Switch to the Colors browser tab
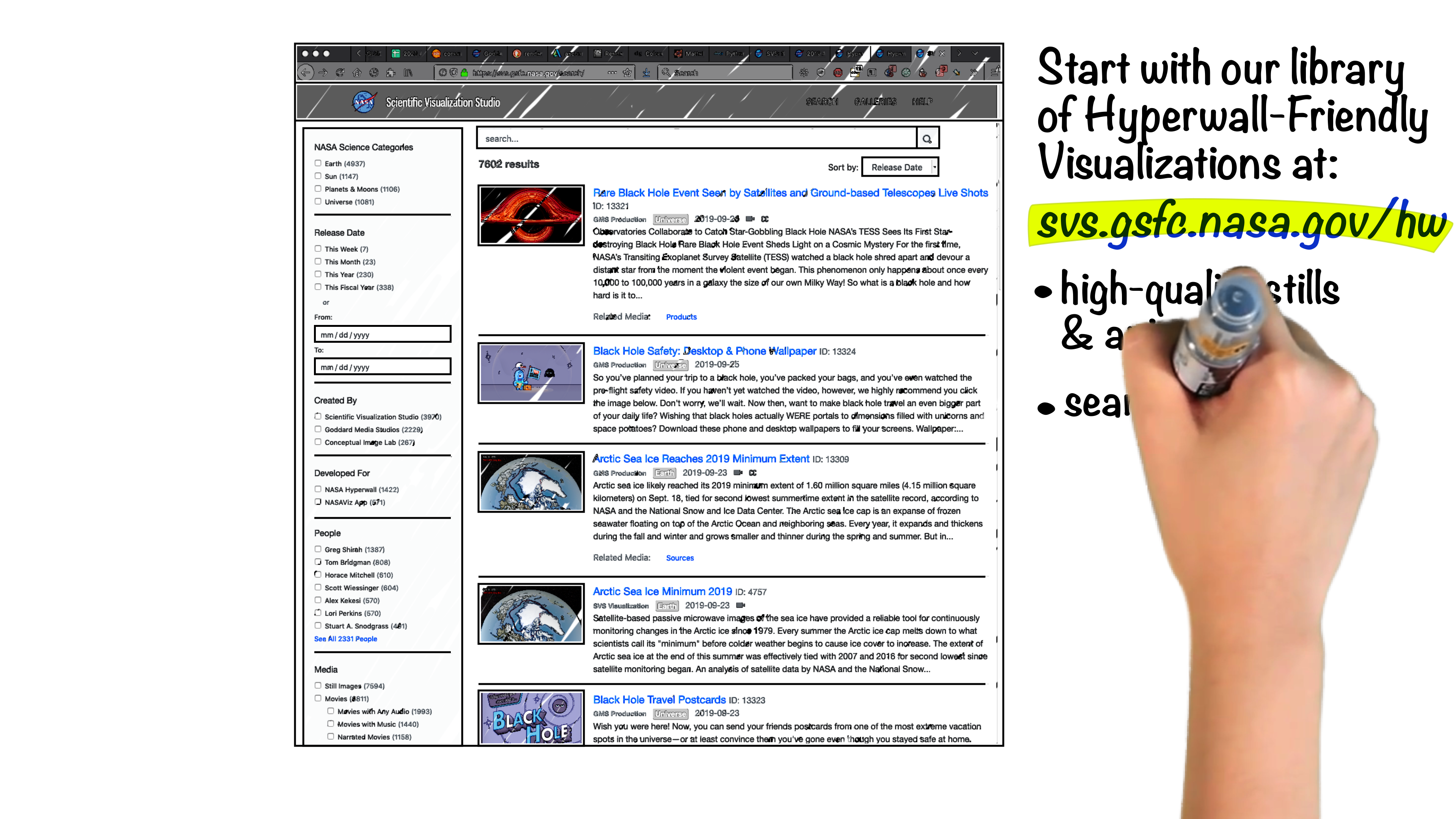Image resolution: width=1456 pixels, height=819 pixels. [649, 53]
